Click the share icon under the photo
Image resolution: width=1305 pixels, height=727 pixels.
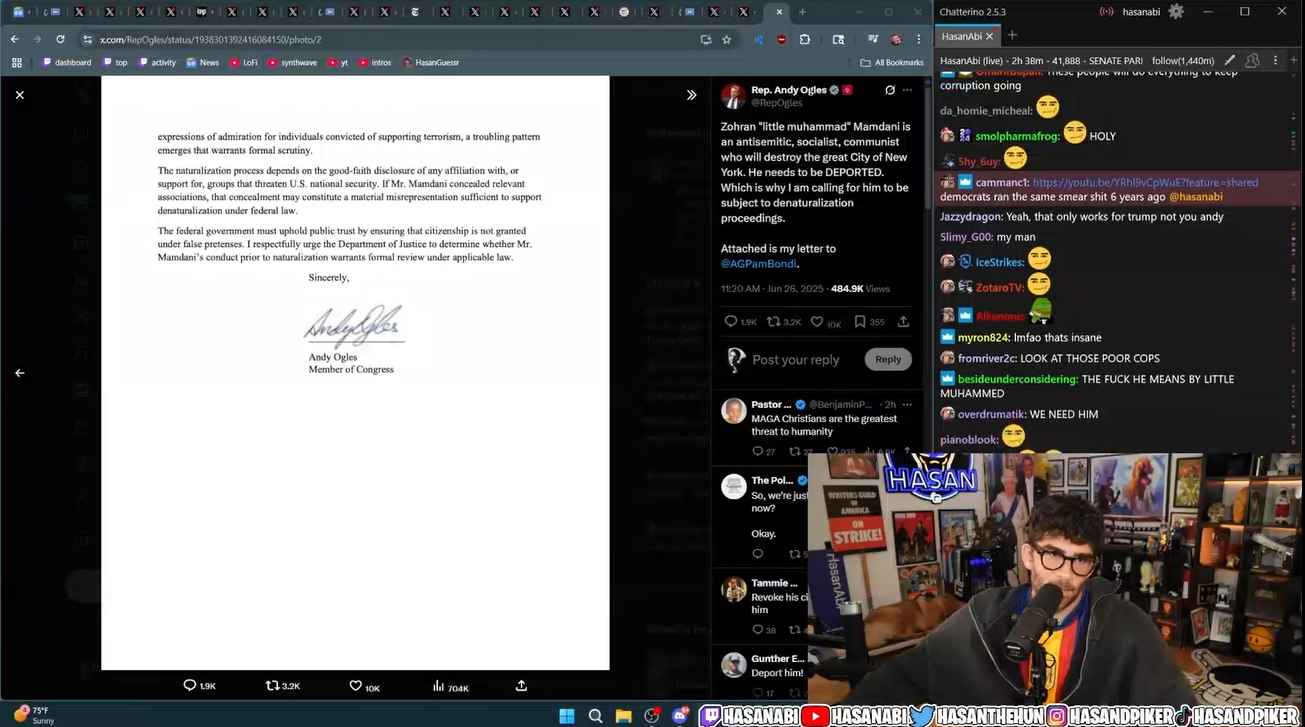pos(521,686)
